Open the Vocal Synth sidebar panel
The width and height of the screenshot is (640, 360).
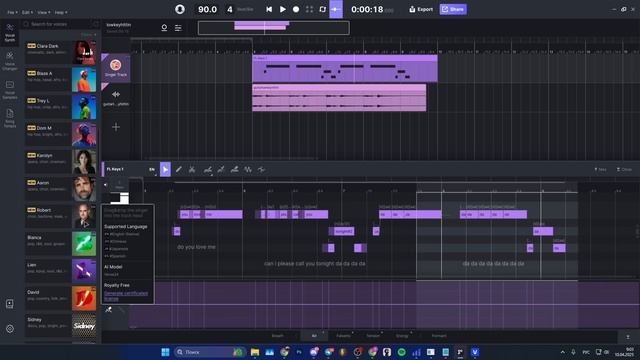click(10, 32)
